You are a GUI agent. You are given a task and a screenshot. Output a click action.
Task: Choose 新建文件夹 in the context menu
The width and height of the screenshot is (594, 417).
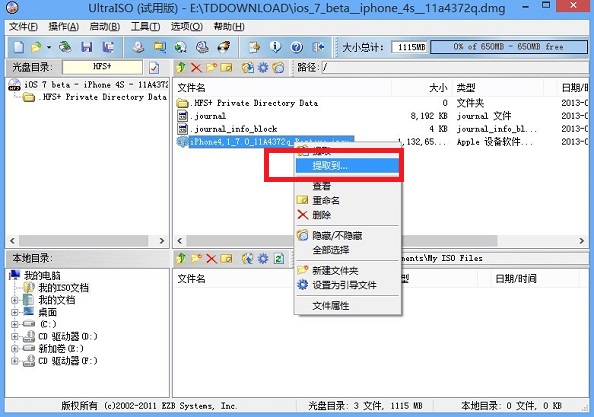coord(347,270)
